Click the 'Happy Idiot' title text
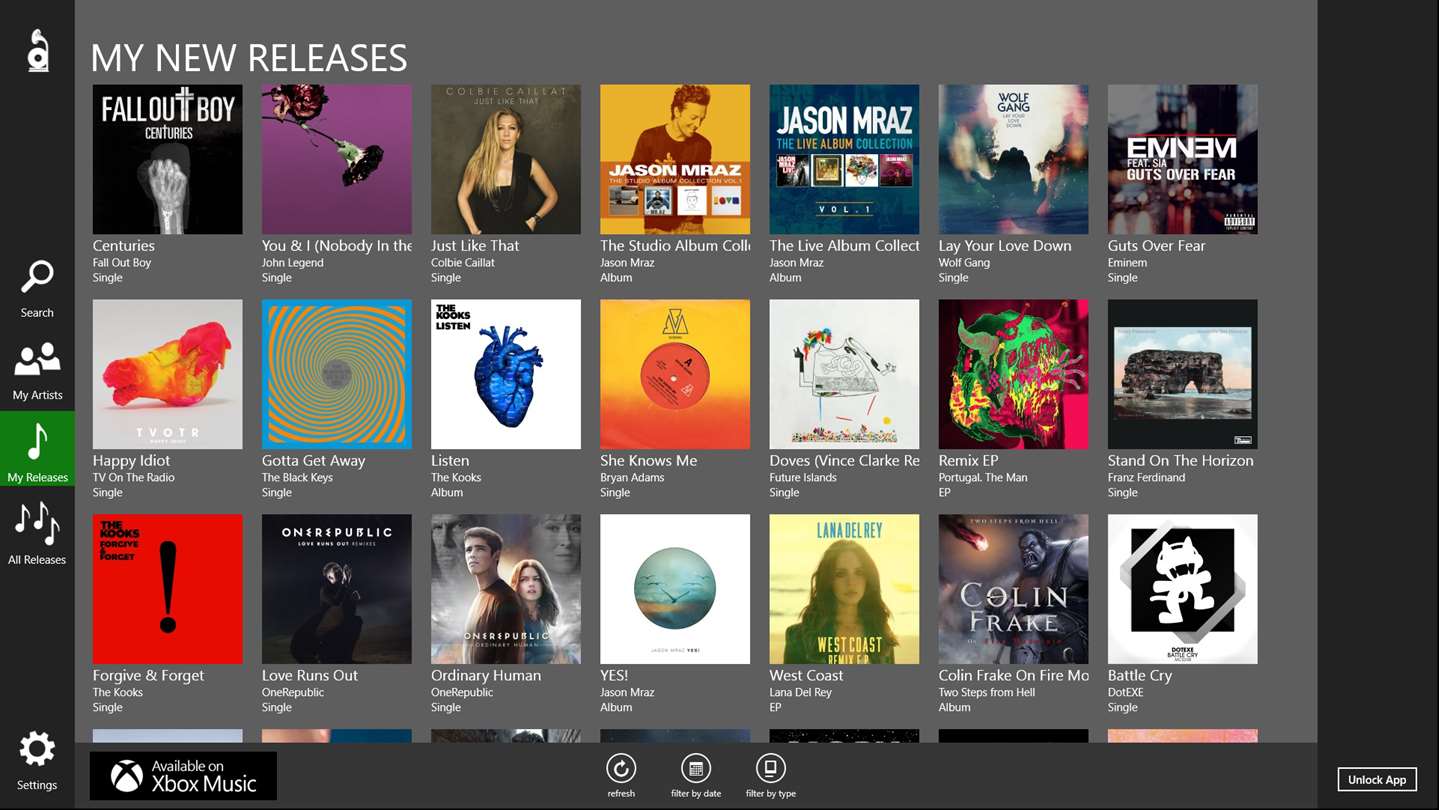 131,461
